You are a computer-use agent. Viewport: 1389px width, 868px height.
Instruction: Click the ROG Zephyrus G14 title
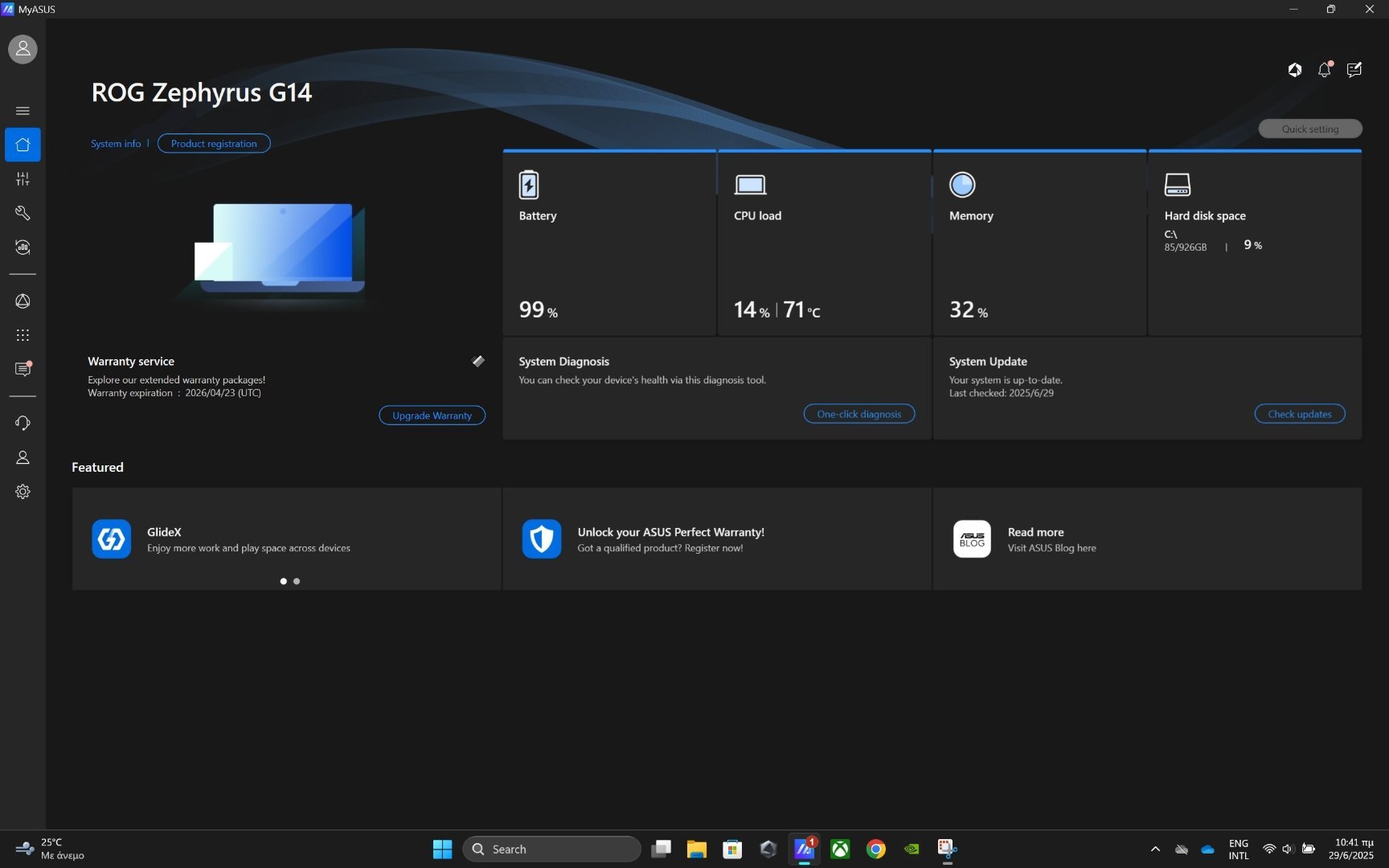(x=202, y=92)
